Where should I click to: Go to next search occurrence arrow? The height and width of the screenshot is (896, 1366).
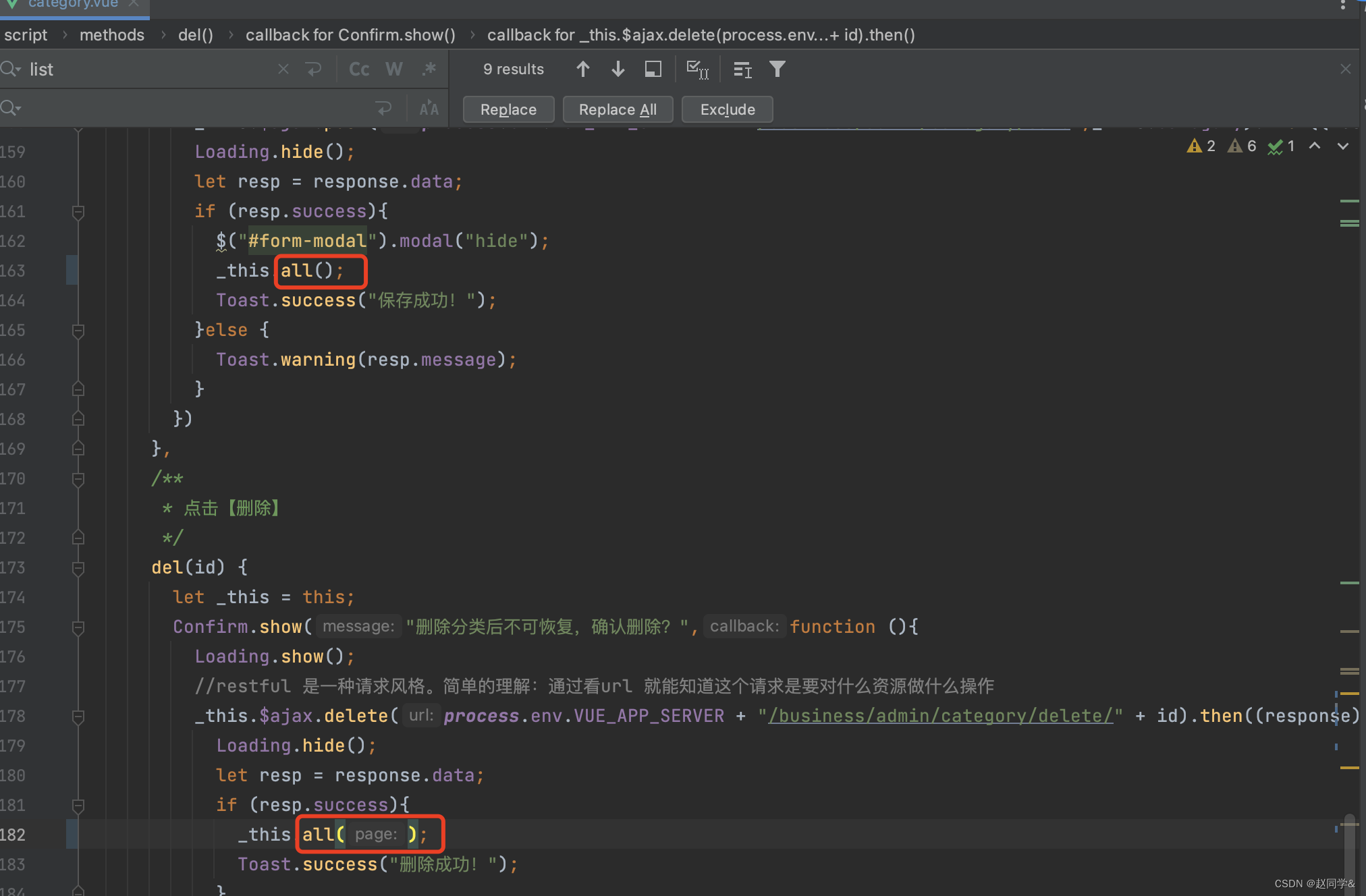point(618,69)
